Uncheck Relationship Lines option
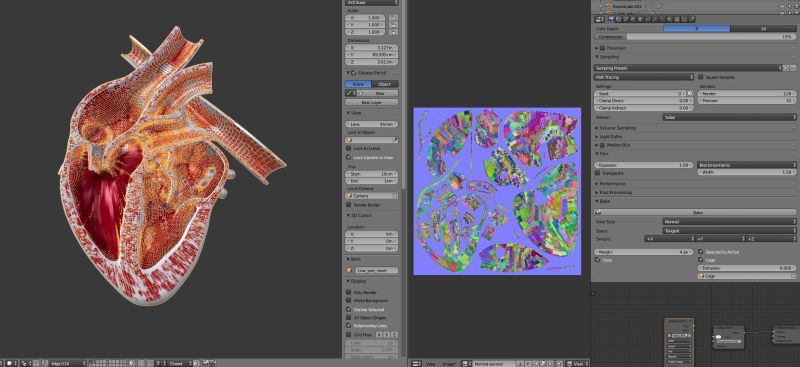Screen dimensions: 800x367 (349, 325)
